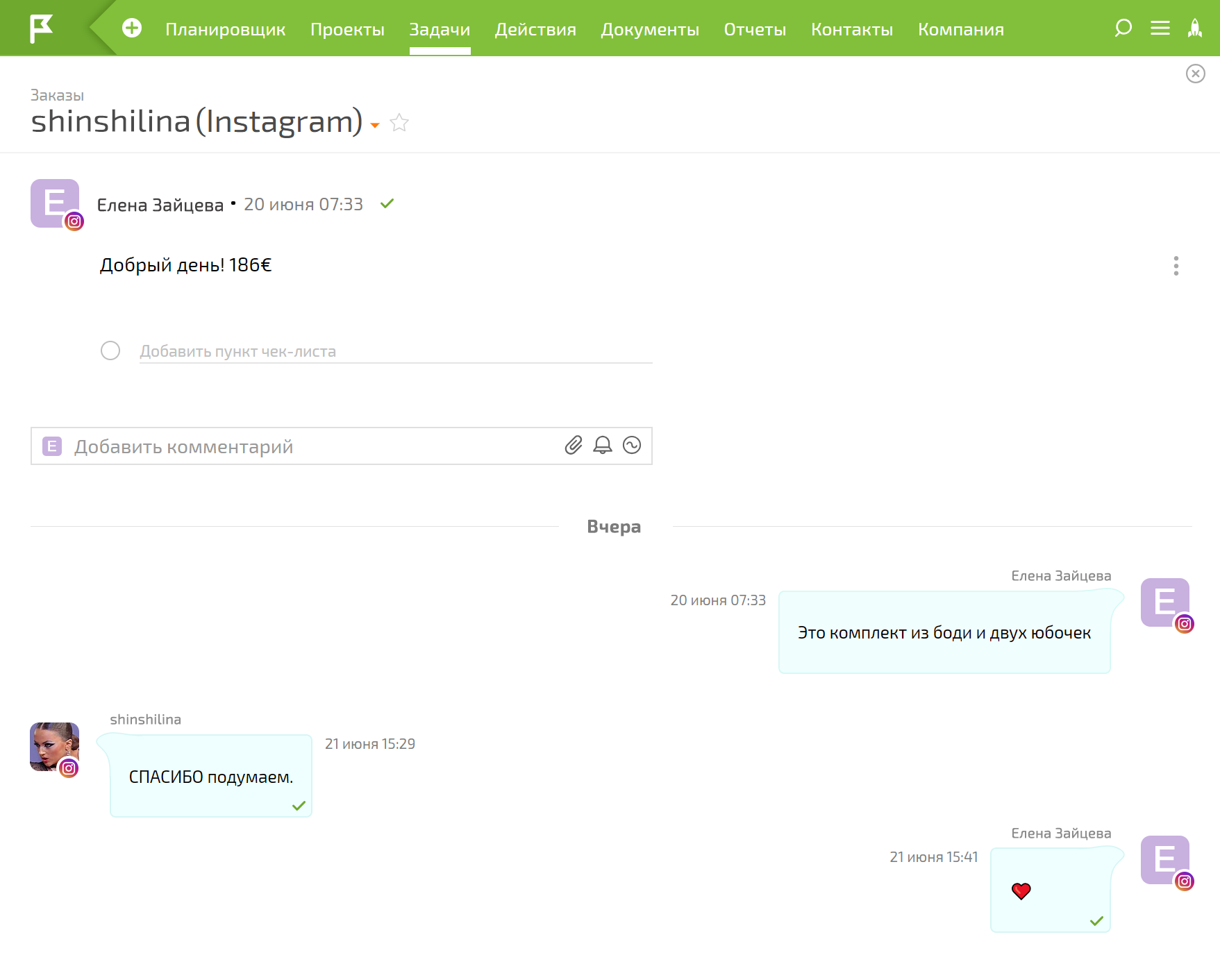Open three-dot options menu for task

(1176, 266)
